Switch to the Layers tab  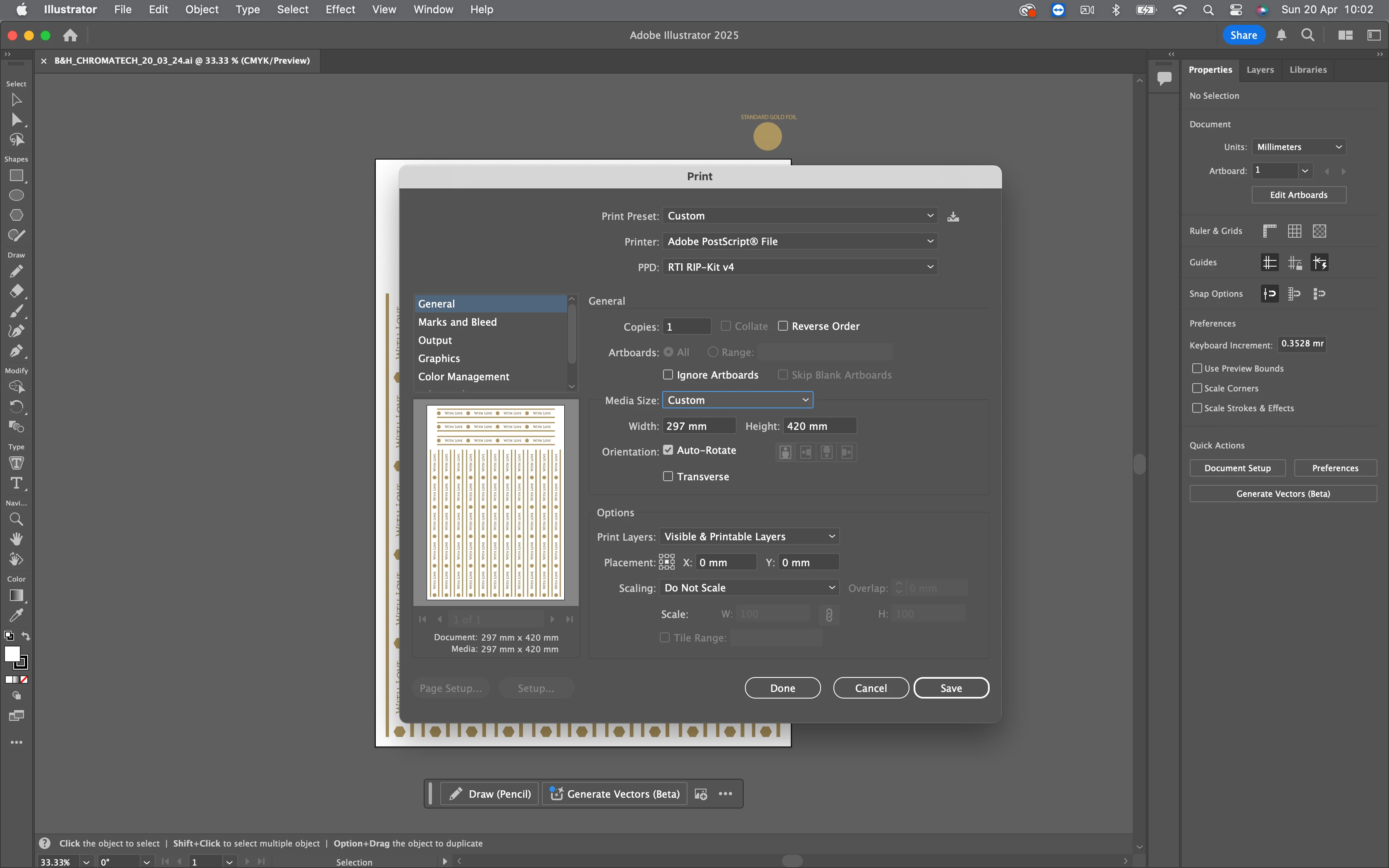coord(1260,69)
